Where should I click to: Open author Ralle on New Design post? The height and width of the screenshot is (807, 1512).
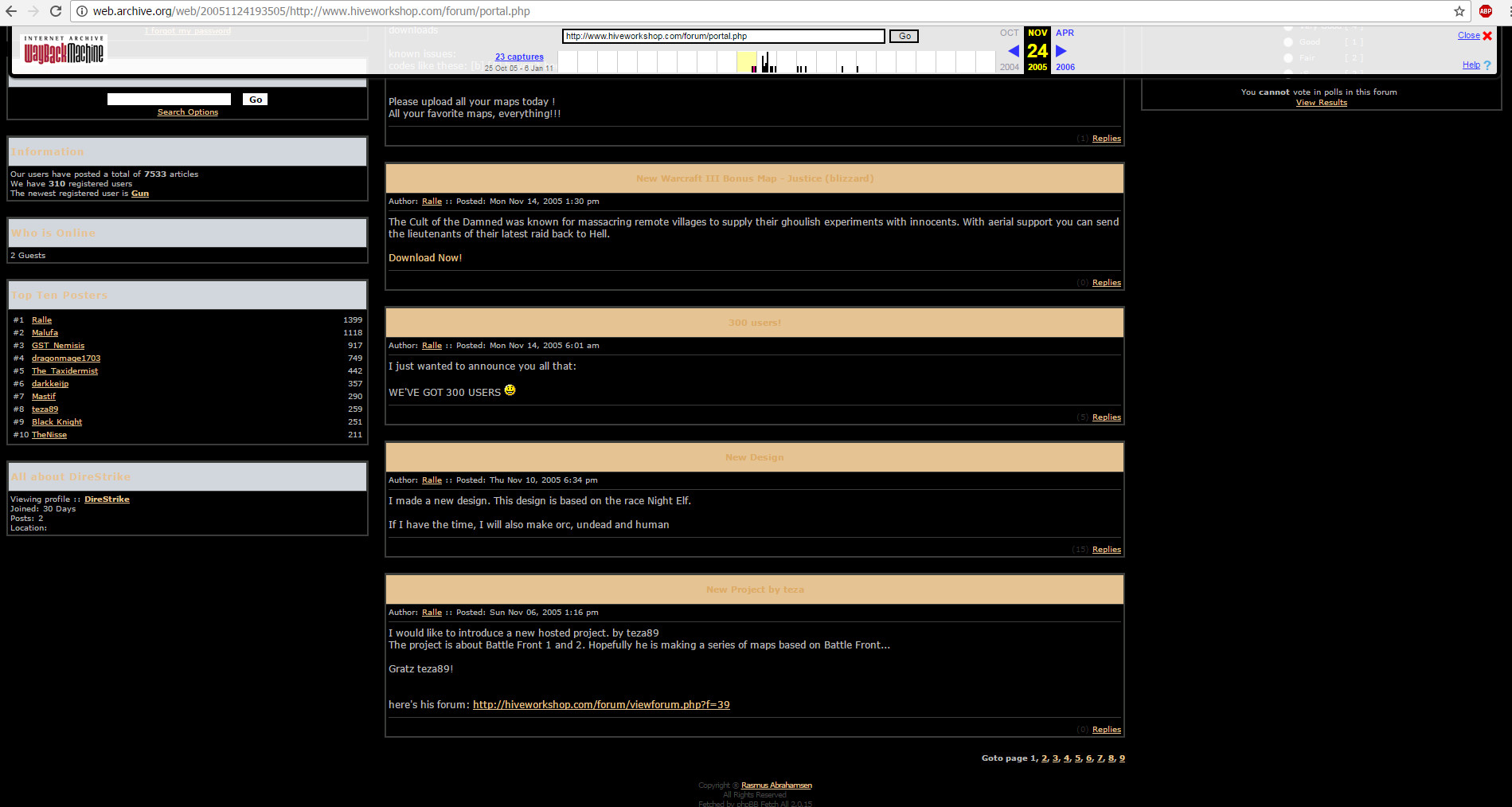(432, 480)
